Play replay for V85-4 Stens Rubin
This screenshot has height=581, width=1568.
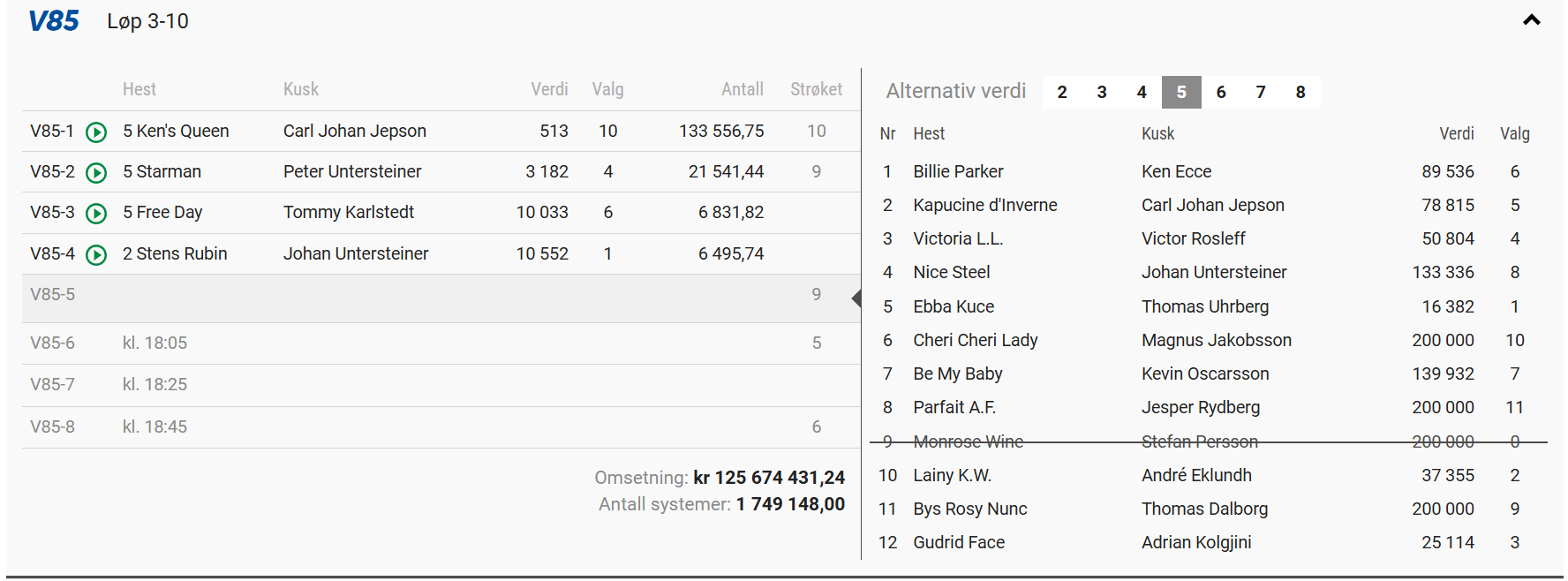(96, 255)
